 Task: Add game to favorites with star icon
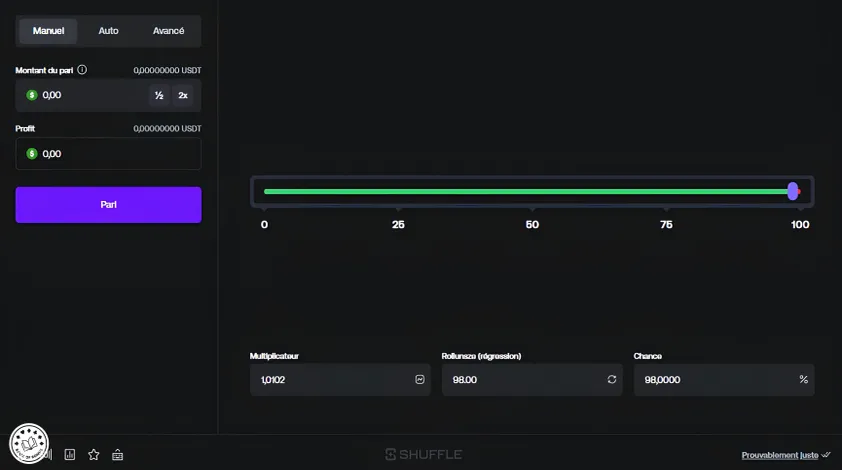(x=93, y=454)
